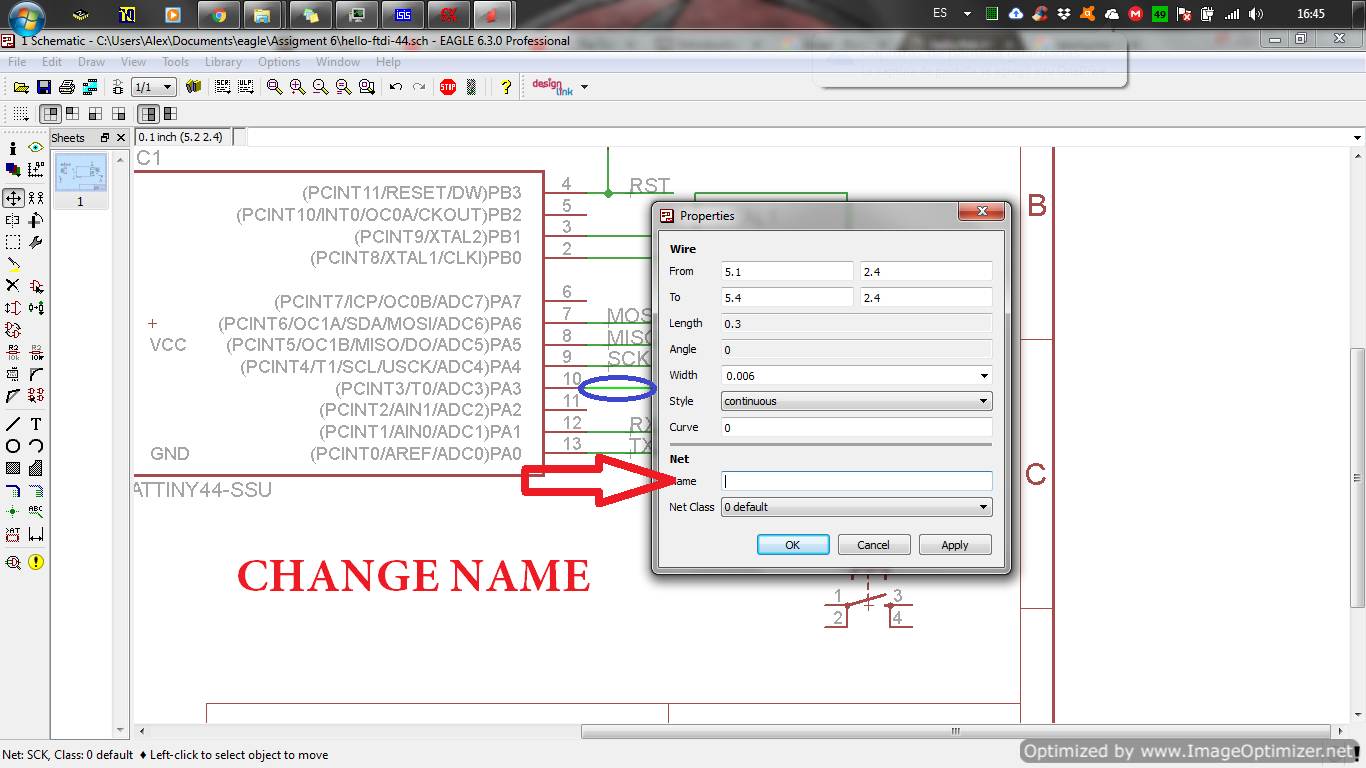Screen dimensions: 1366x768
Task: Open the Display layers tool icon
Action: pyautogui.click(x=13, y=170)
